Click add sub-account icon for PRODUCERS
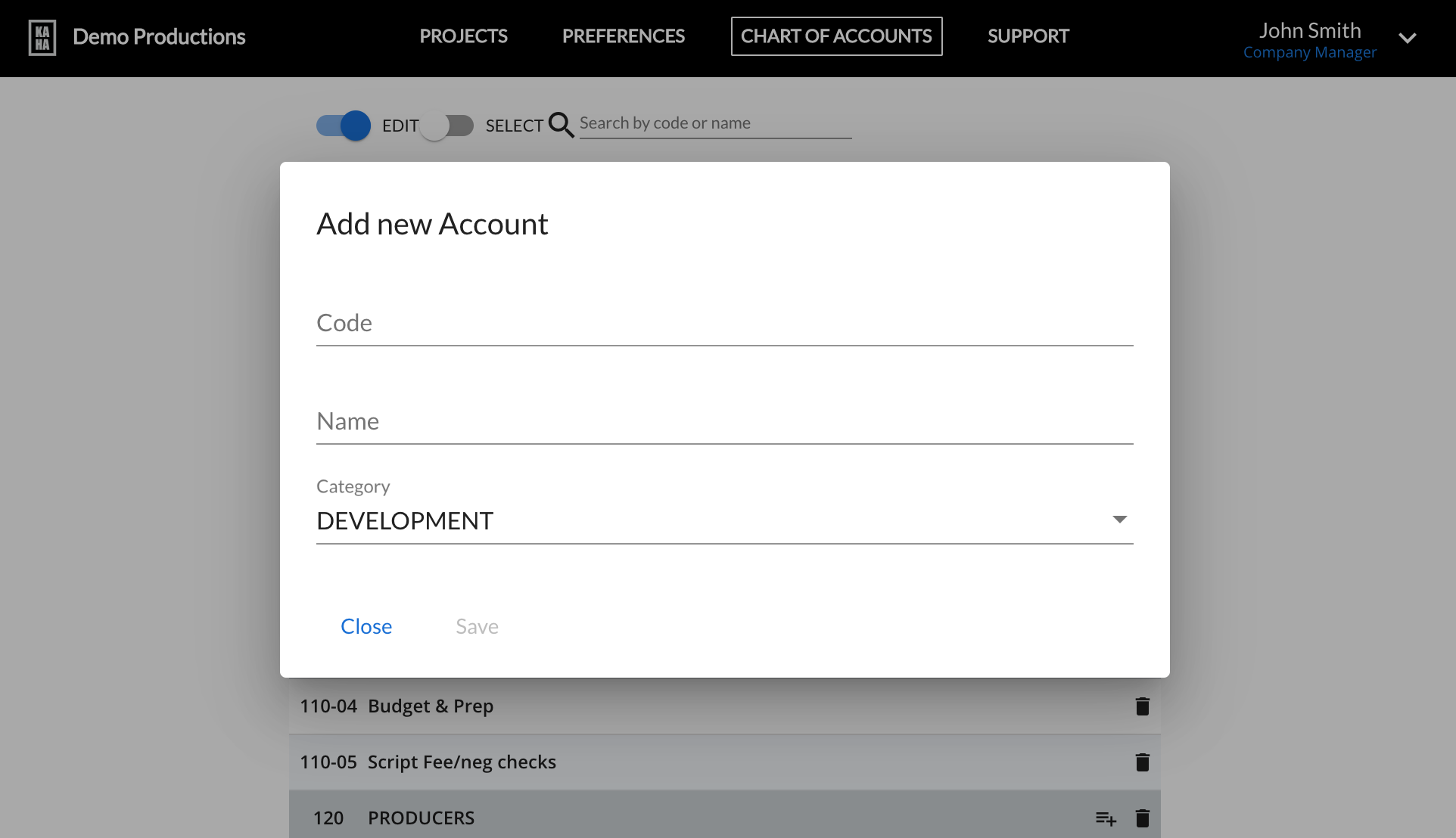 coord(1106,818)
